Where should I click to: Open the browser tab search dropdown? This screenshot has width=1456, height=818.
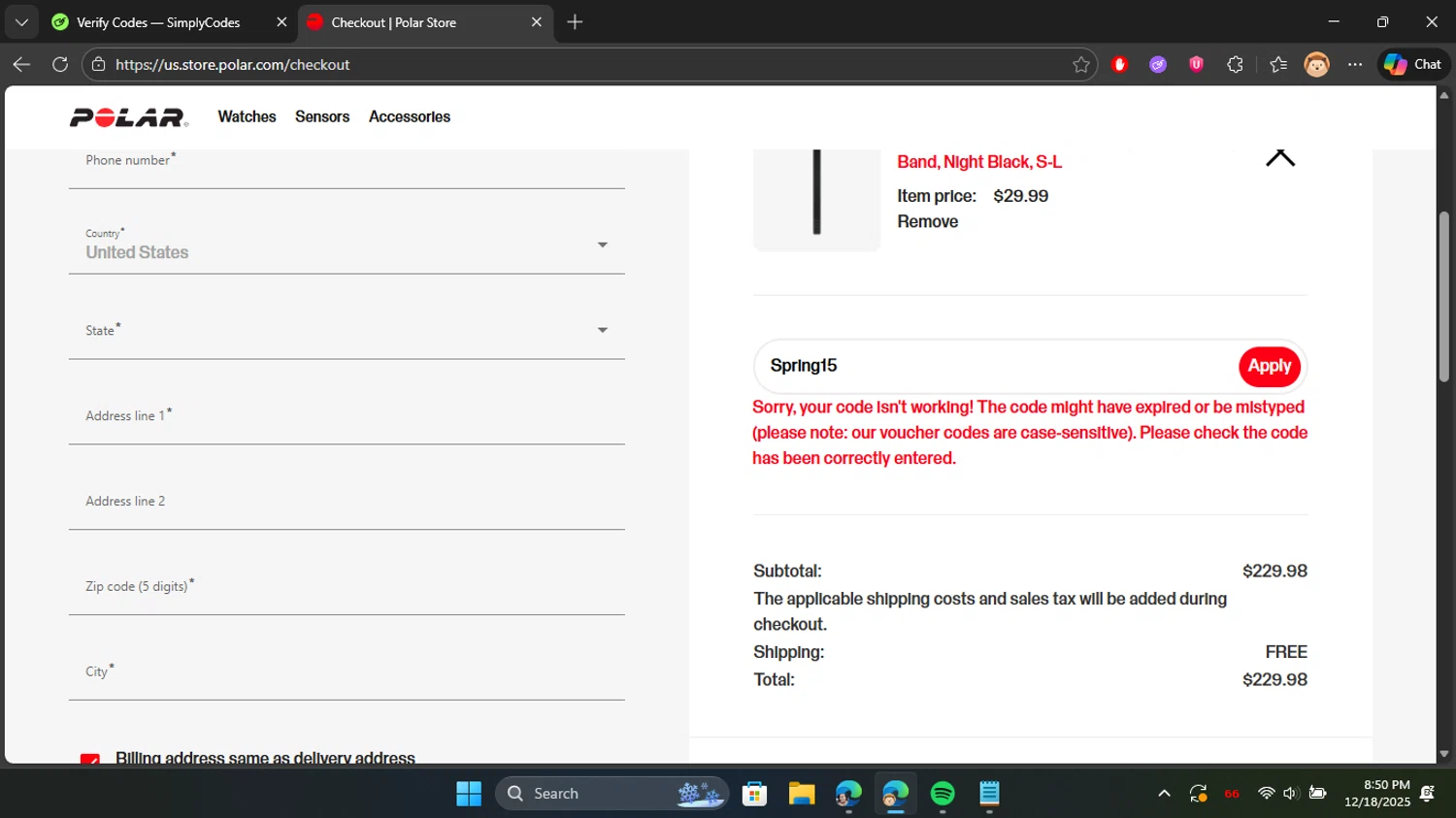point(21,21)
